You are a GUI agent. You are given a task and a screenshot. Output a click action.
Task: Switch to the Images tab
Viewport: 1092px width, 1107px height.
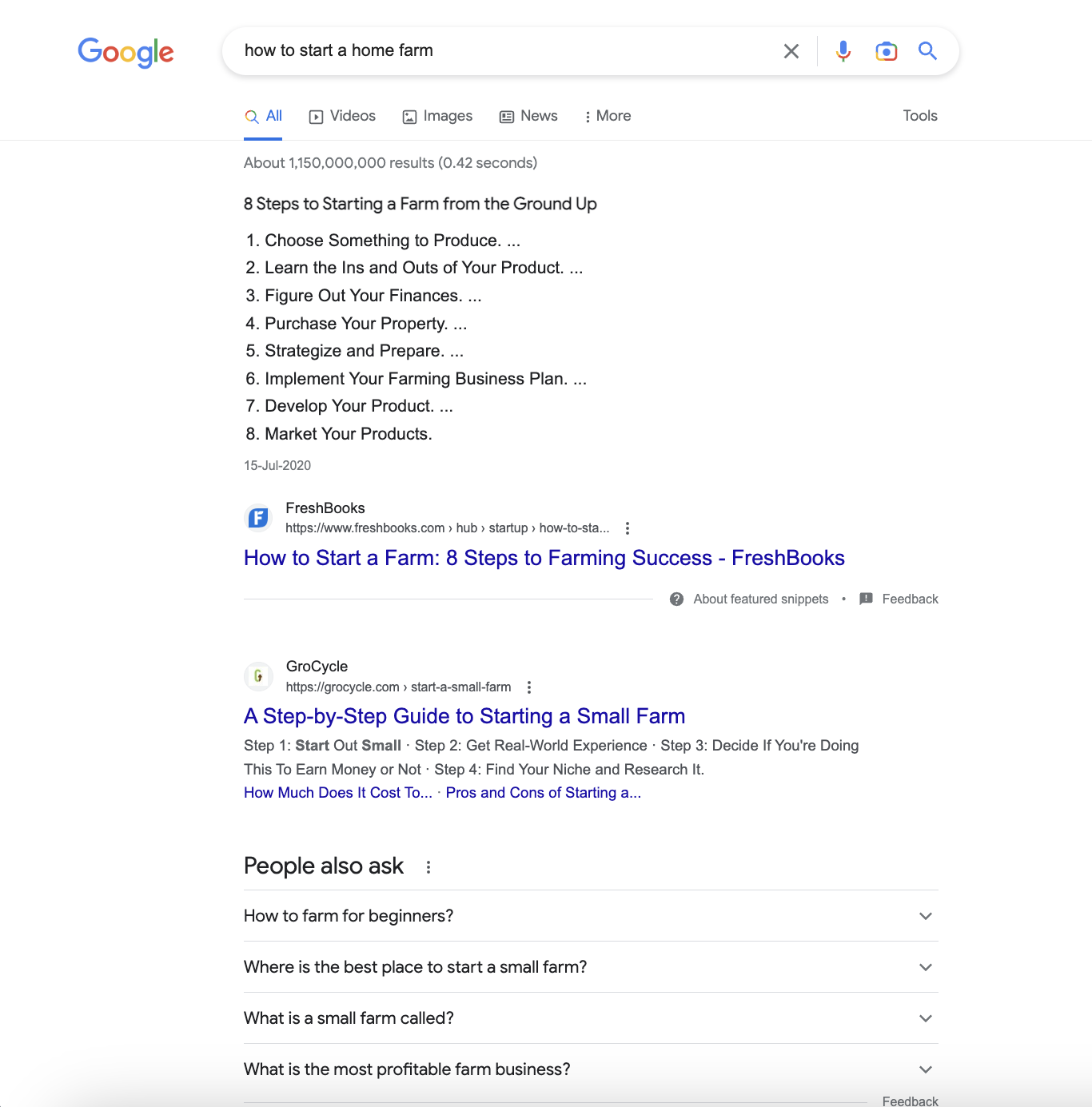(x=437, y=117)
